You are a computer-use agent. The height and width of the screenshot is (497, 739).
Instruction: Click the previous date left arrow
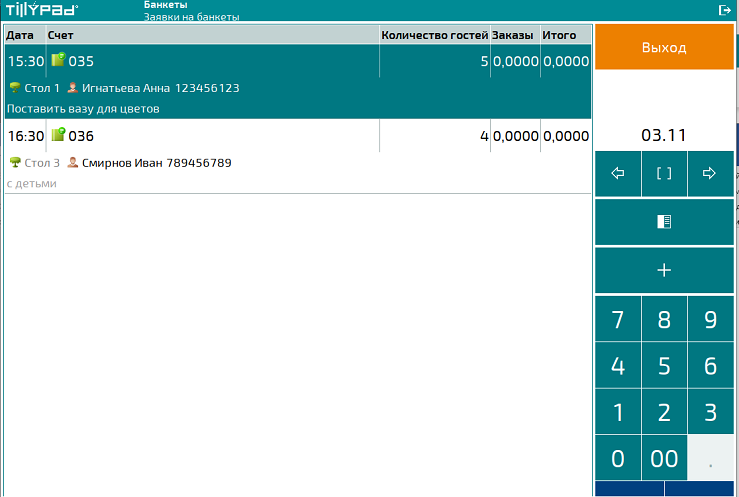[x=617, y=173]
